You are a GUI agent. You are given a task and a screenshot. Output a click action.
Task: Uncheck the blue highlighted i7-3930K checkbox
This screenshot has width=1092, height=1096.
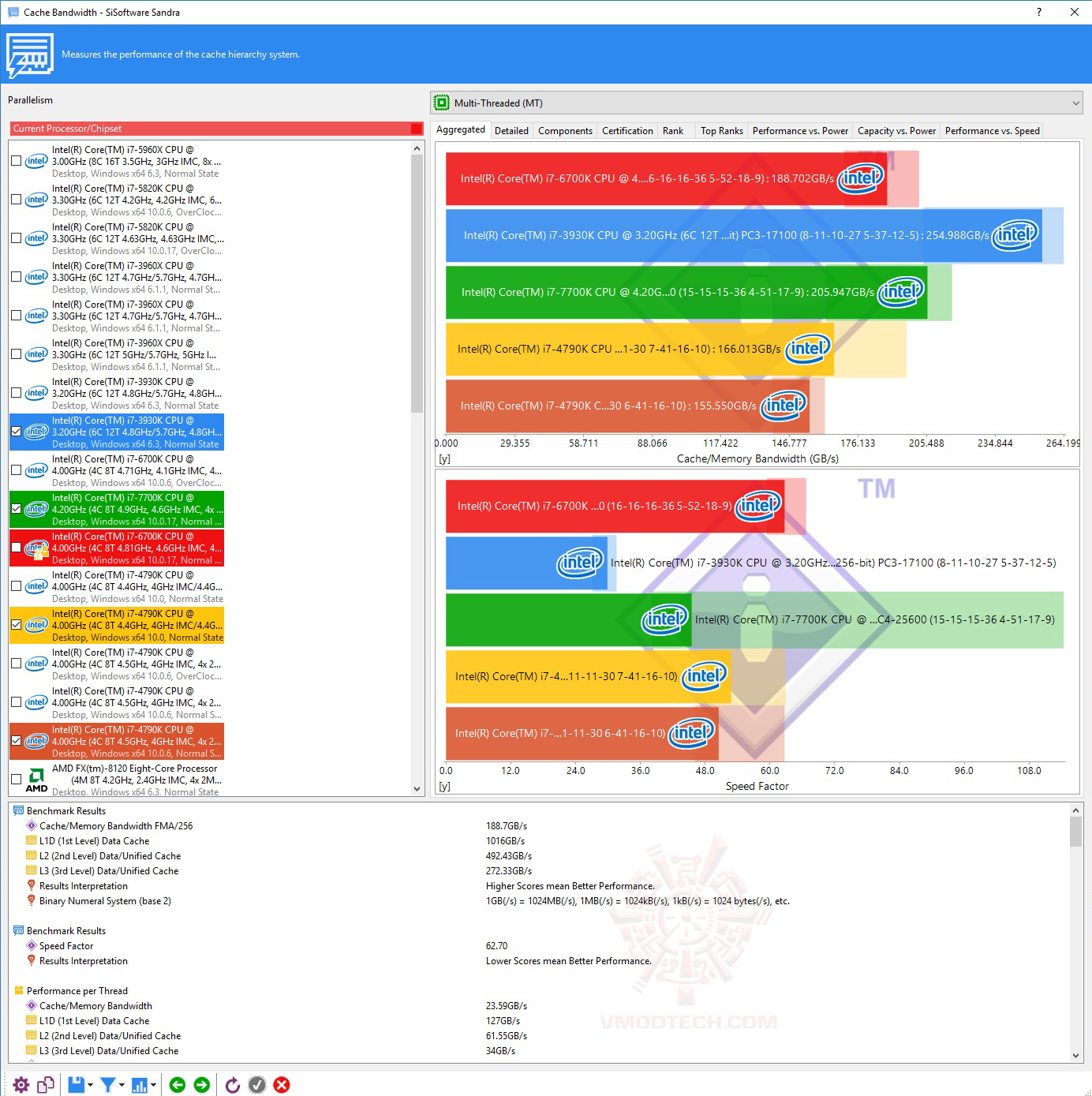pos(17,432)
